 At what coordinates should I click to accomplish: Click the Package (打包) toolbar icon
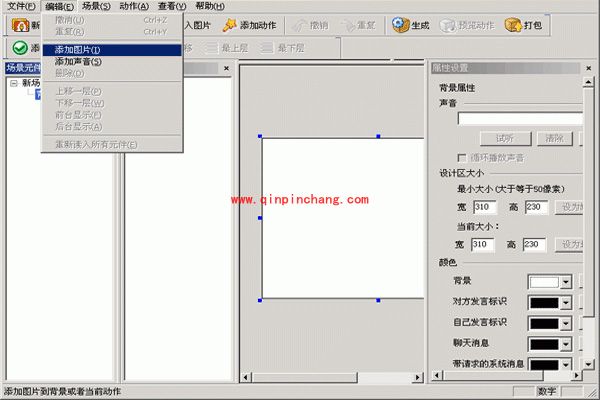pyautogui.click(x=513, y=25)
